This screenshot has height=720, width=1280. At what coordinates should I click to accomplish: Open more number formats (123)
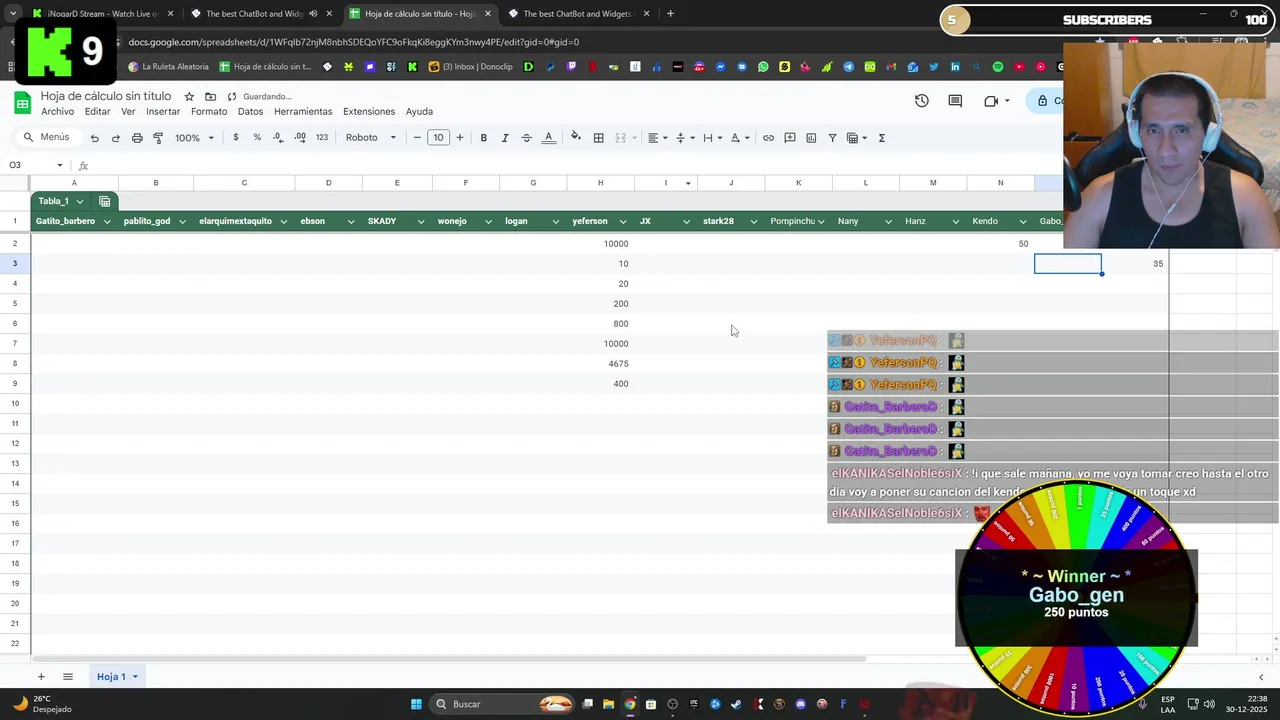click(322, 138)
